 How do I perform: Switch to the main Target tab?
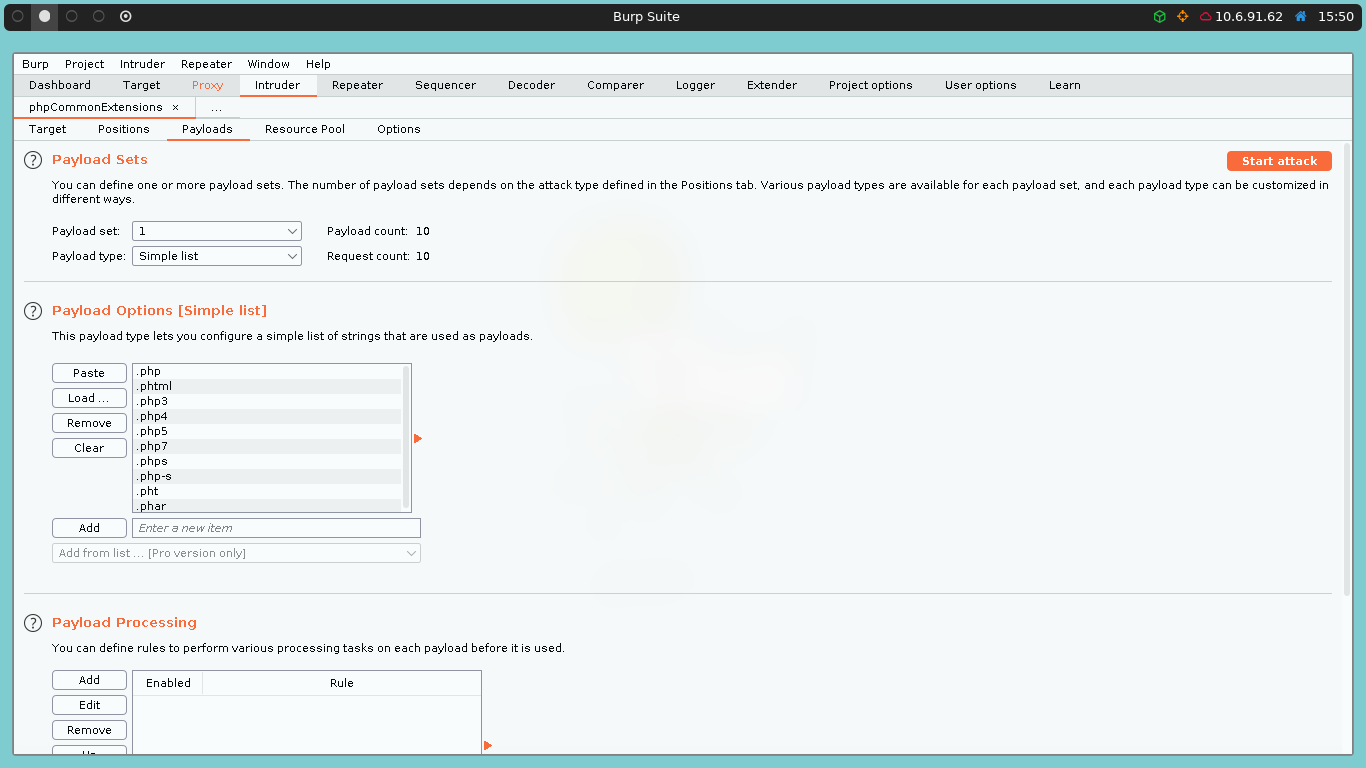[x=141, y=85]
